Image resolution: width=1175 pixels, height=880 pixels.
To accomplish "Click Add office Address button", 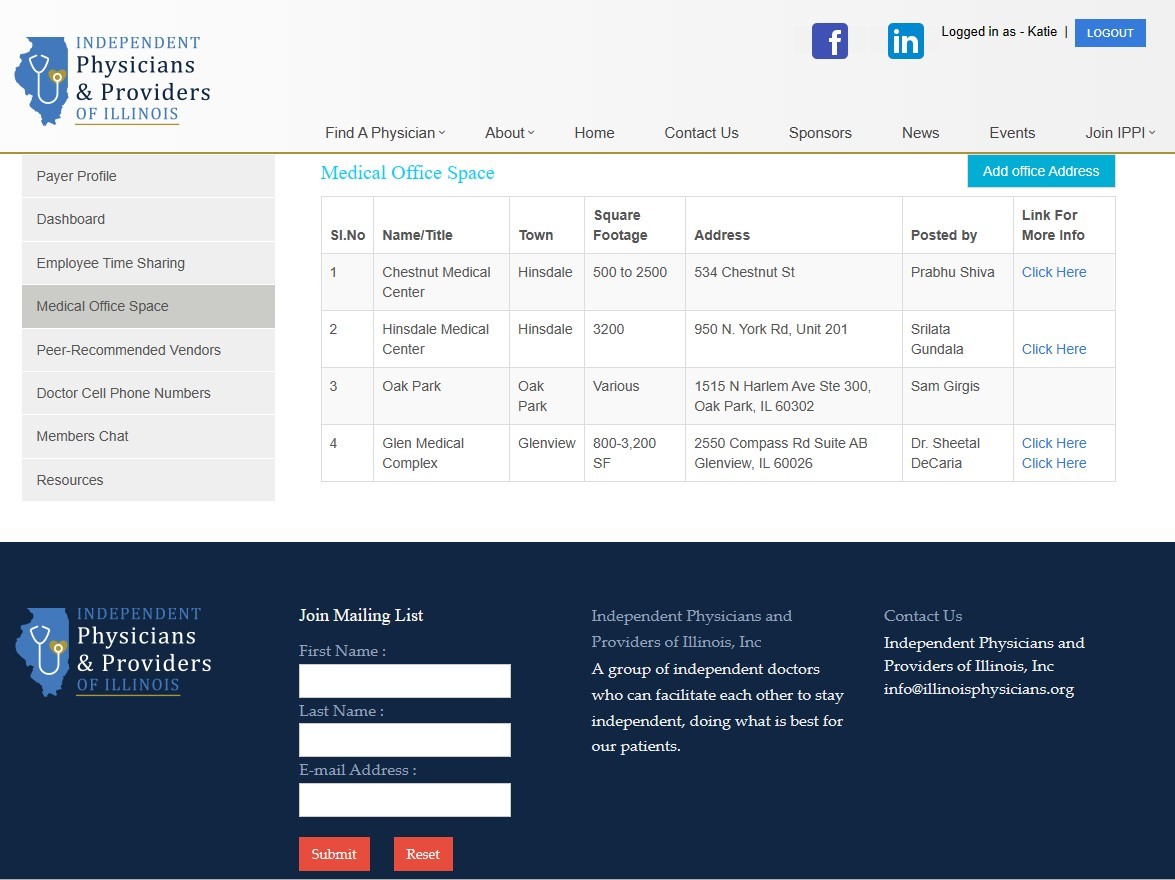I will [1041, 171].
